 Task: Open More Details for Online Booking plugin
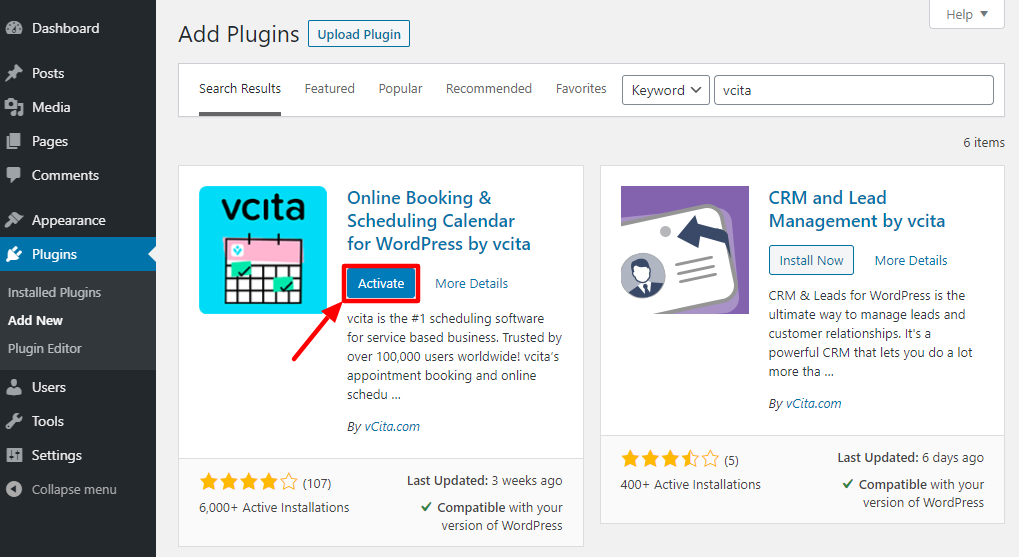click(471, 283)
